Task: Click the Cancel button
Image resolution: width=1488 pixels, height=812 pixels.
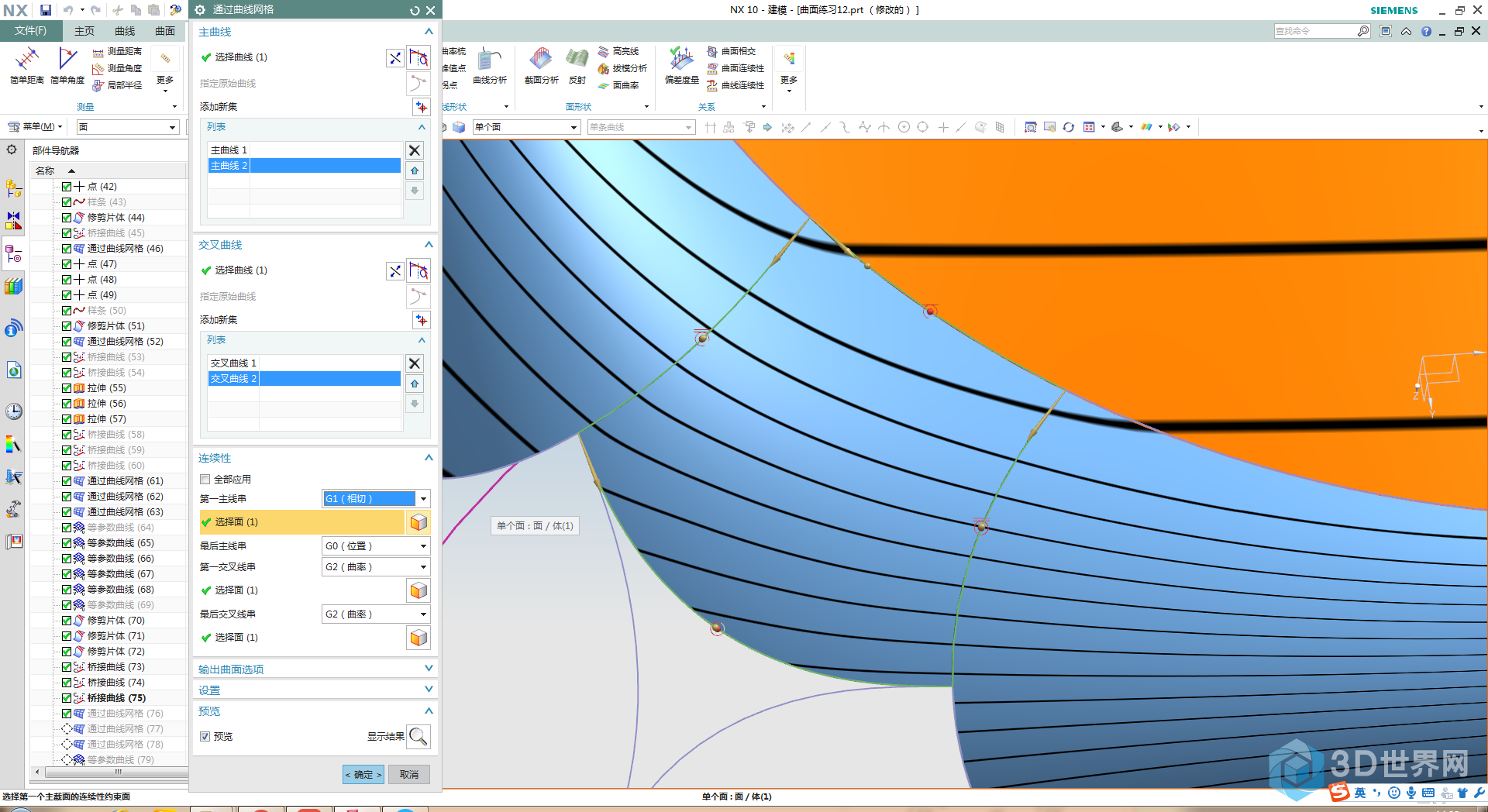Action: tap(409, 775)
